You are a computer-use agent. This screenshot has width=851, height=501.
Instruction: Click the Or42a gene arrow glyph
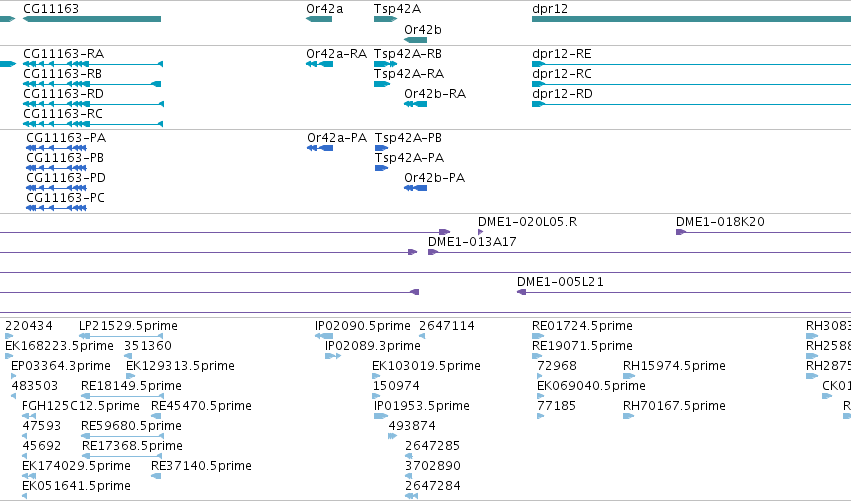(319, 19)
